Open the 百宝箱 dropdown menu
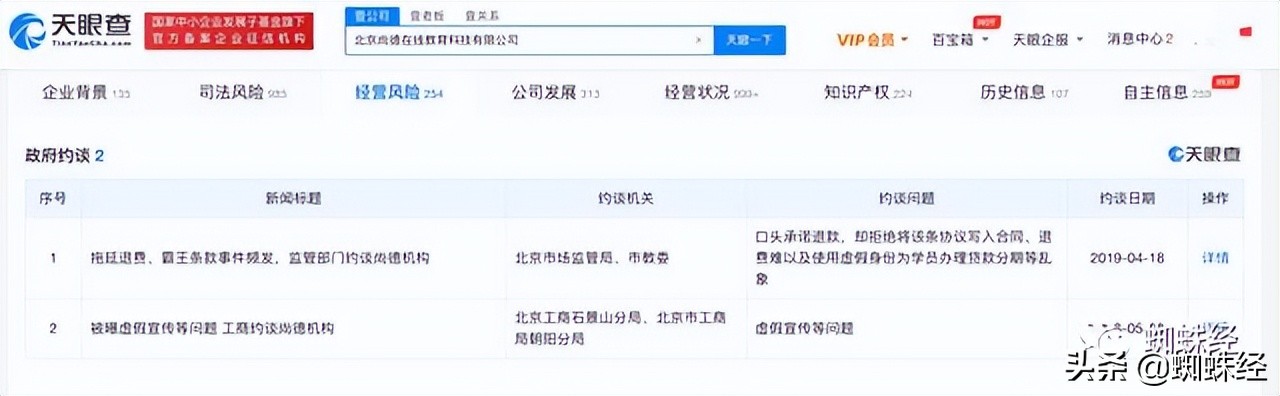Viewport: 1280px width, 396px height. (x=960, y=40)
